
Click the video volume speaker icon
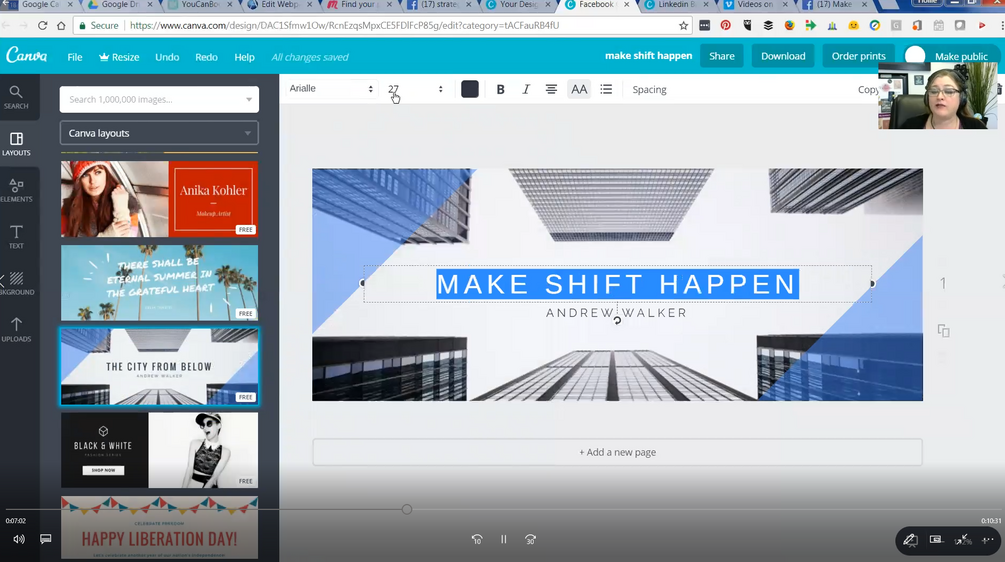click(19, 539)
